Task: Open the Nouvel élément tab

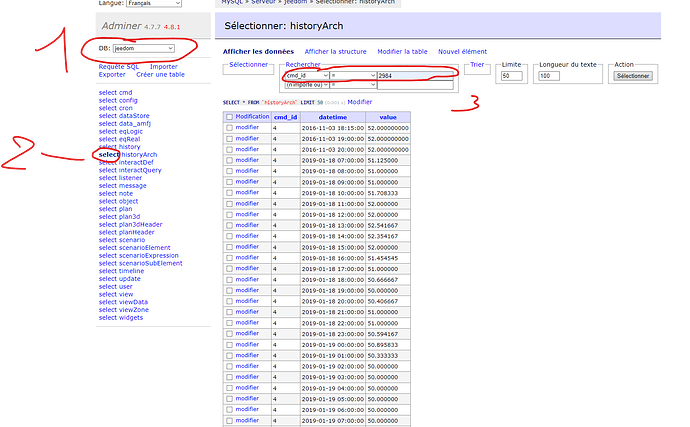Action: tap(462, 51)
